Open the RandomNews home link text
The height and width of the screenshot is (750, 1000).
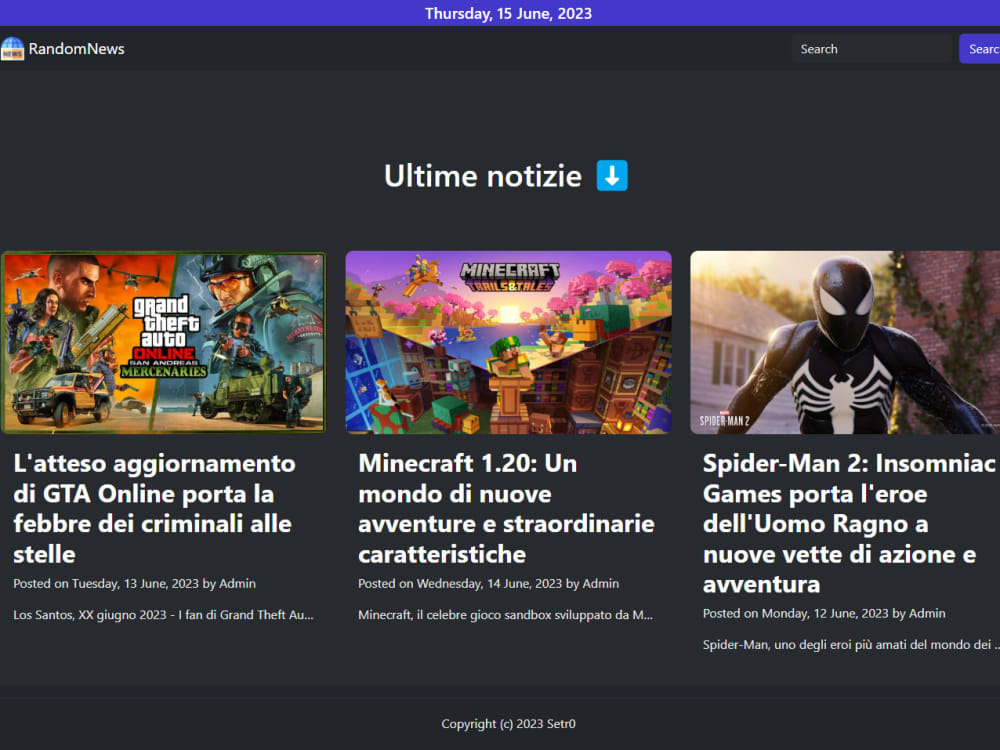pos(77,49)
